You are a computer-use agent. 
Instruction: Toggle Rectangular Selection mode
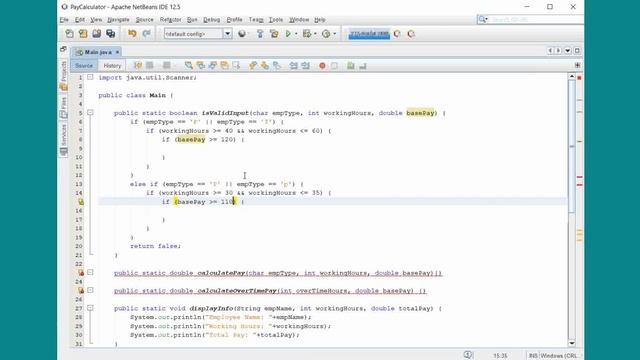[236, 65]
